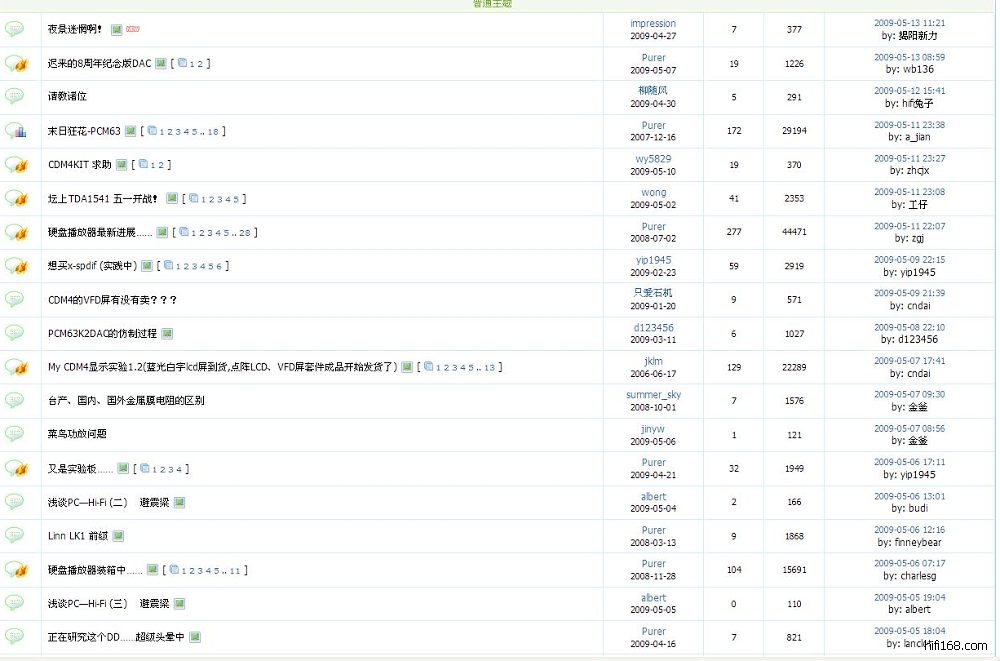Go to page 28 of 硬盘播放器最新进展
Viewport: 1000px width, 661px height.
245,233
